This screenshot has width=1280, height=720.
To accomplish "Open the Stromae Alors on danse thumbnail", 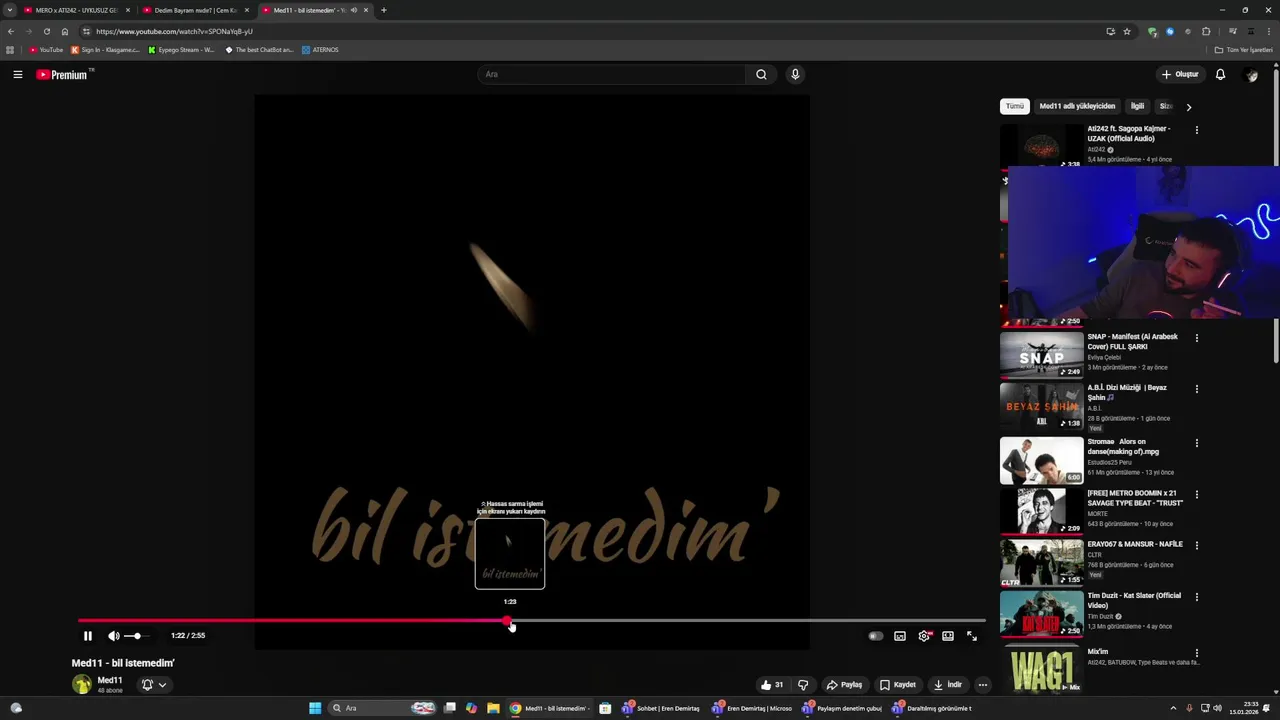I will pos(1041,460).
